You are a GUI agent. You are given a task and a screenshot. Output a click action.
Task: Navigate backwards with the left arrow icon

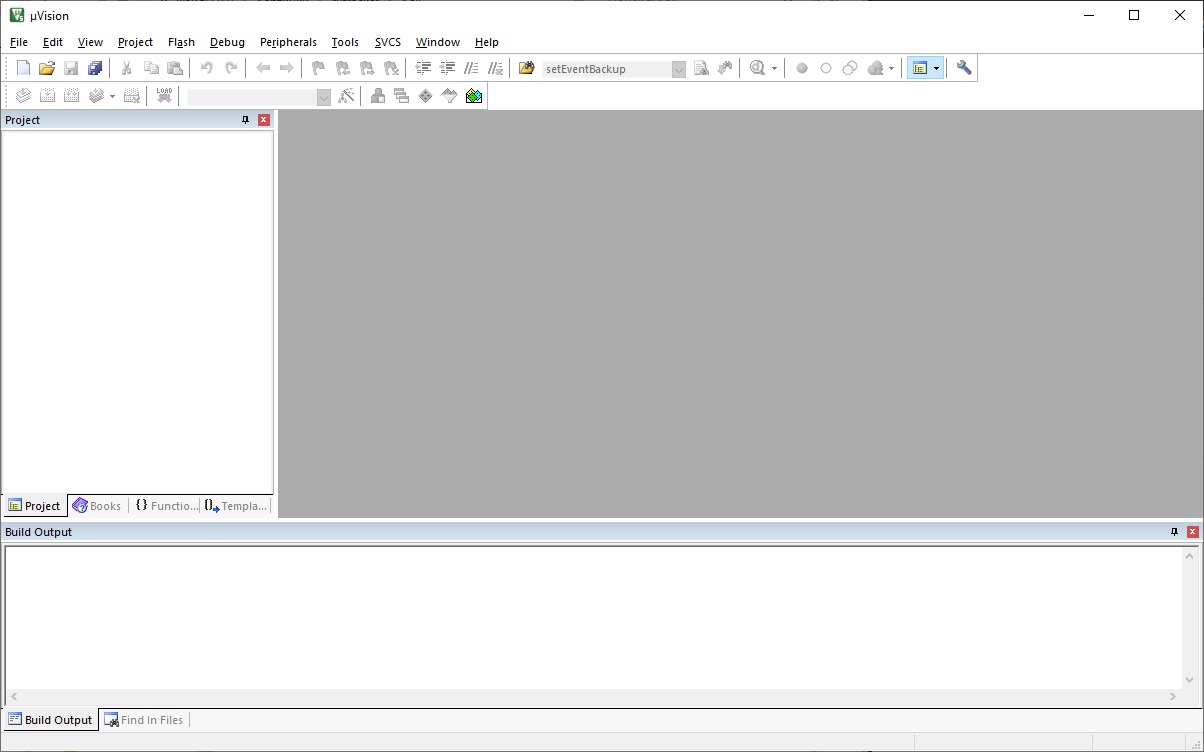click(x=263, y=68)
